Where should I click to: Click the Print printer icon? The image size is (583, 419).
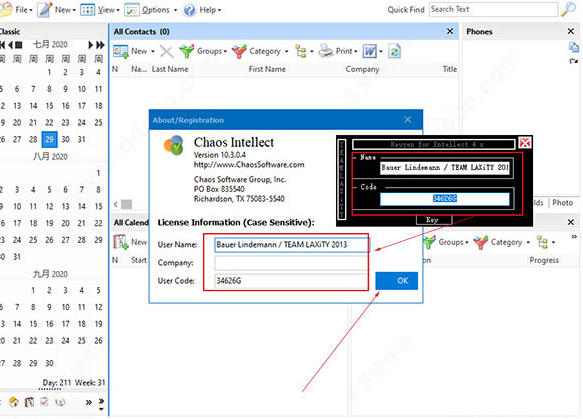click(x=326, y=51)
